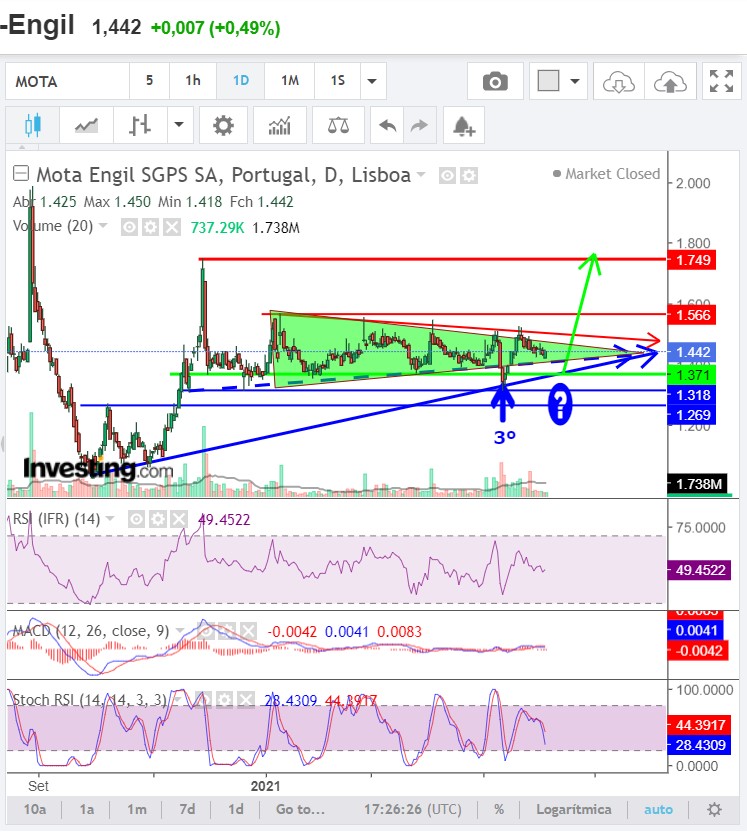Open MACD indicator settings gear

[227, 631]
